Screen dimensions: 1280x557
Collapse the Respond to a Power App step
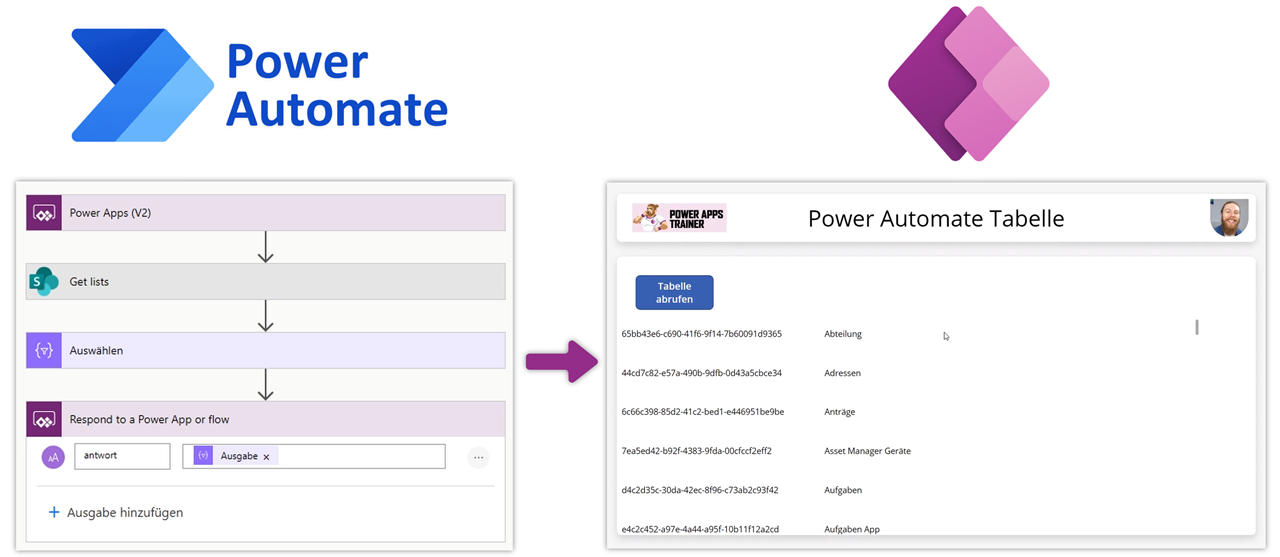266,419
